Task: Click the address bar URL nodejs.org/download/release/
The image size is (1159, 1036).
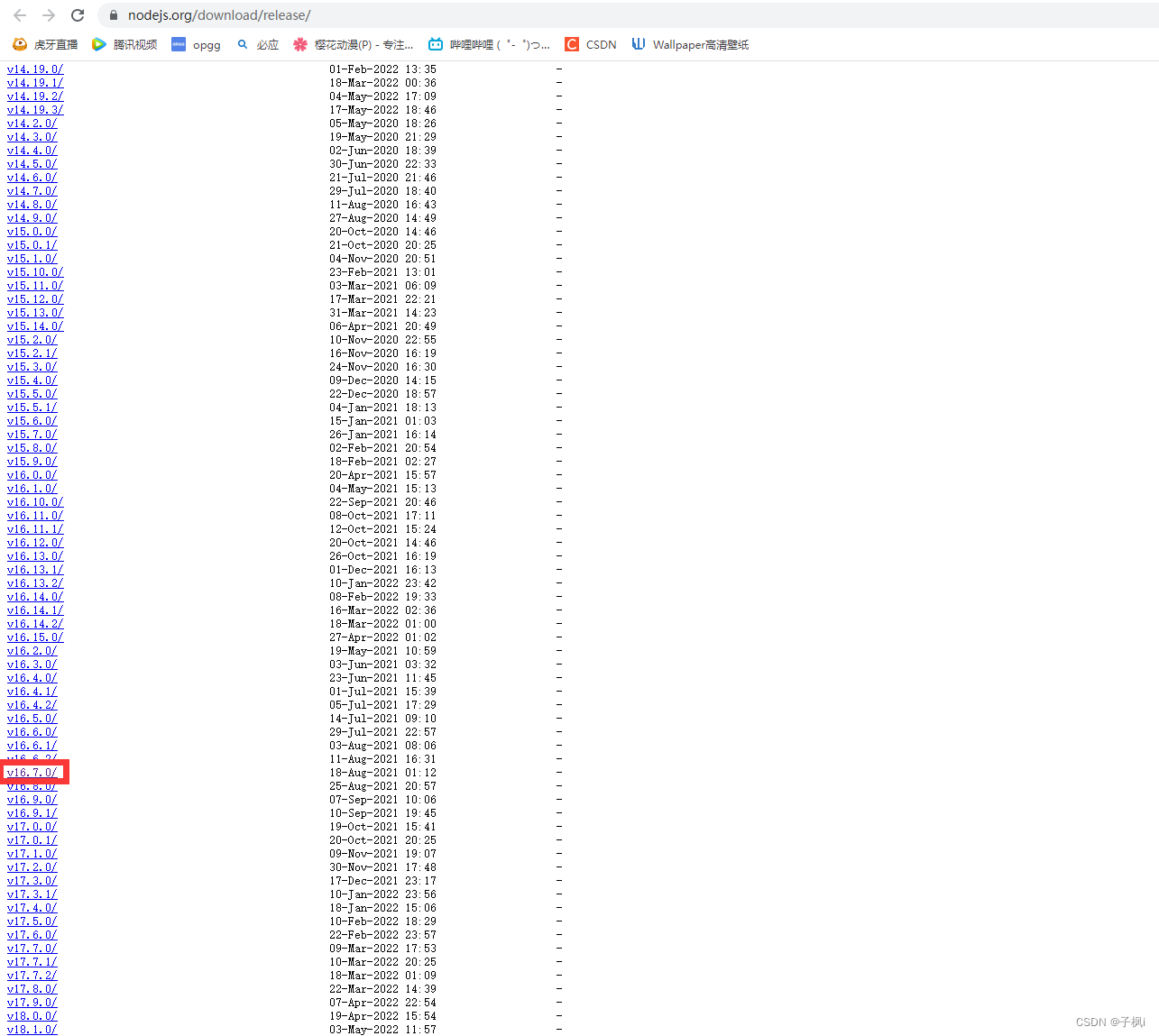Action: pyautogui.click(x=219, y=15)
